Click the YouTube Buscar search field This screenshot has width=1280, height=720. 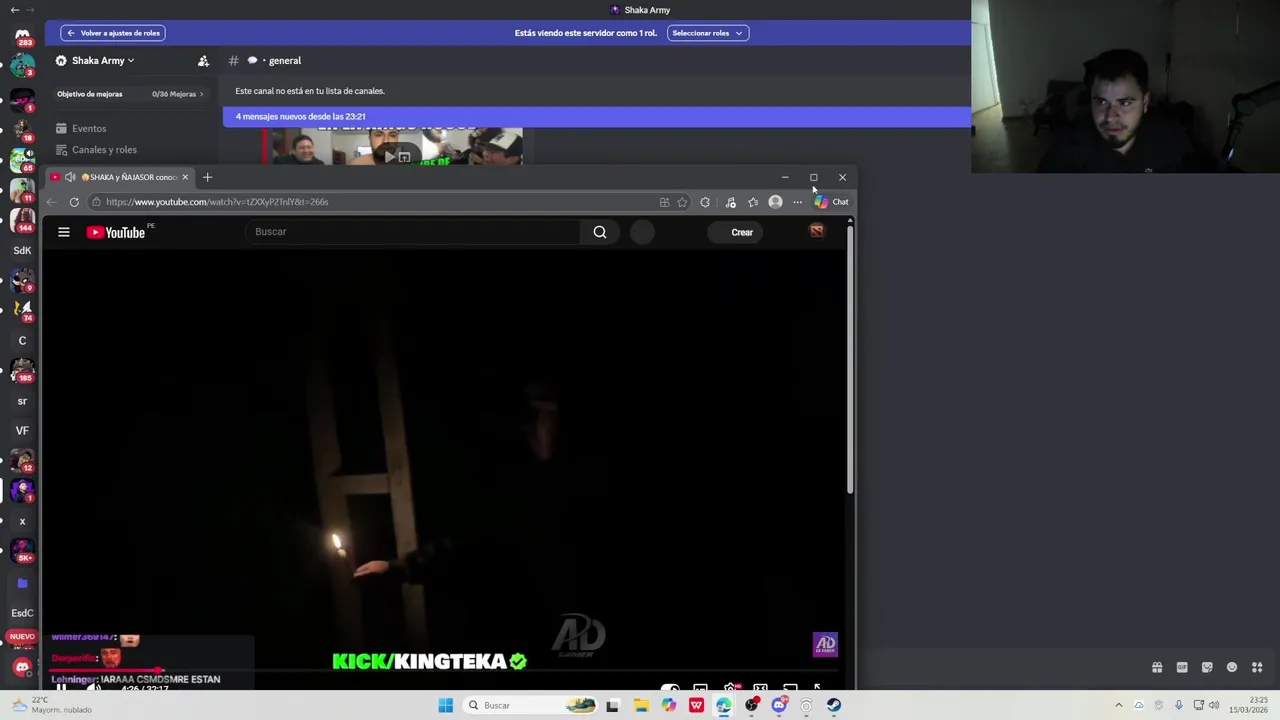tap(413, 232)
